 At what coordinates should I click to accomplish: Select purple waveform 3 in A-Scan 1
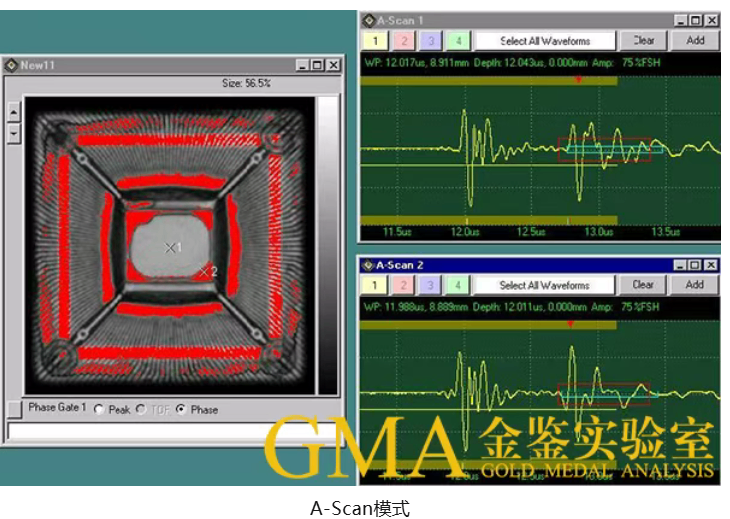(430, 41)
